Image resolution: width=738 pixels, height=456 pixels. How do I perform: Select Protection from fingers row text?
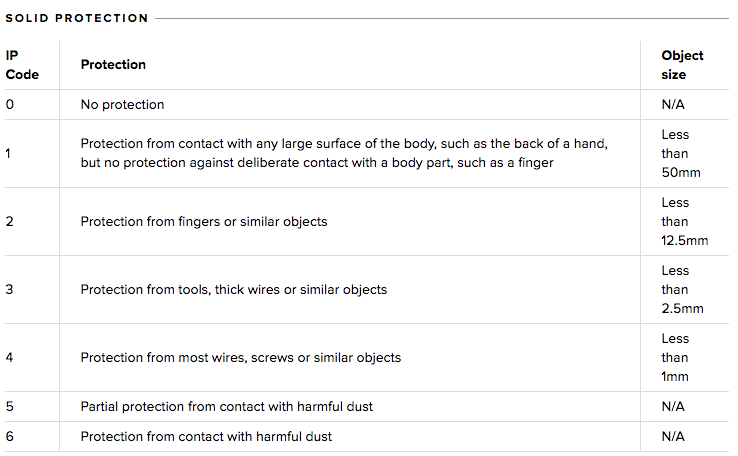[204, 222]
